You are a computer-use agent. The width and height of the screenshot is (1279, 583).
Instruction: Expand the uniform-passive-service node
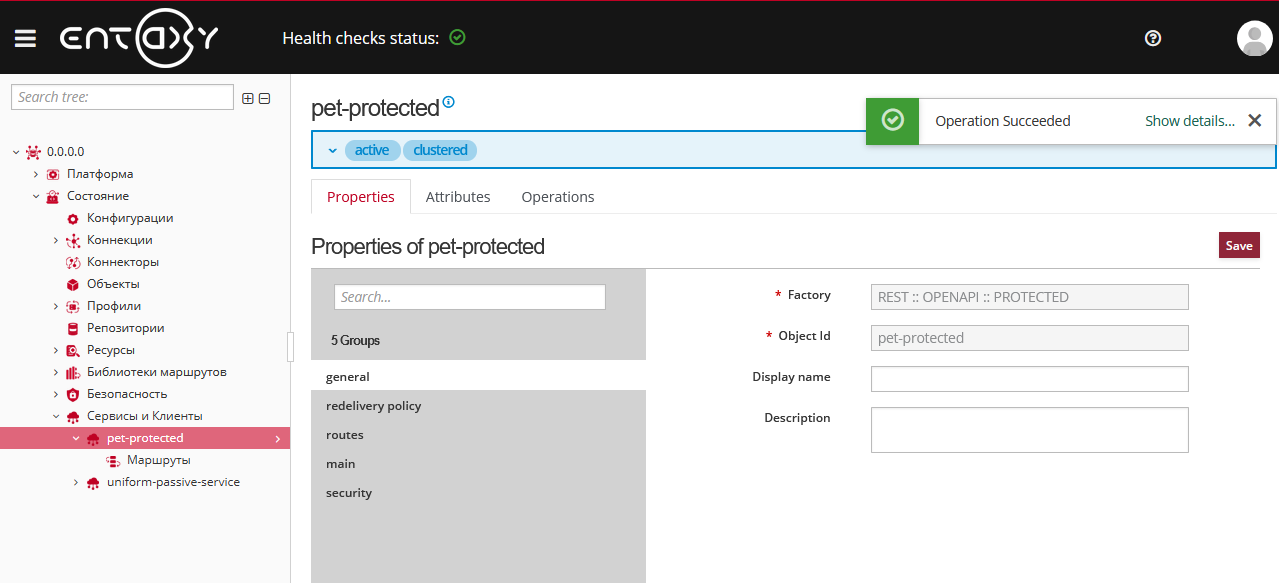coord(75,481)
